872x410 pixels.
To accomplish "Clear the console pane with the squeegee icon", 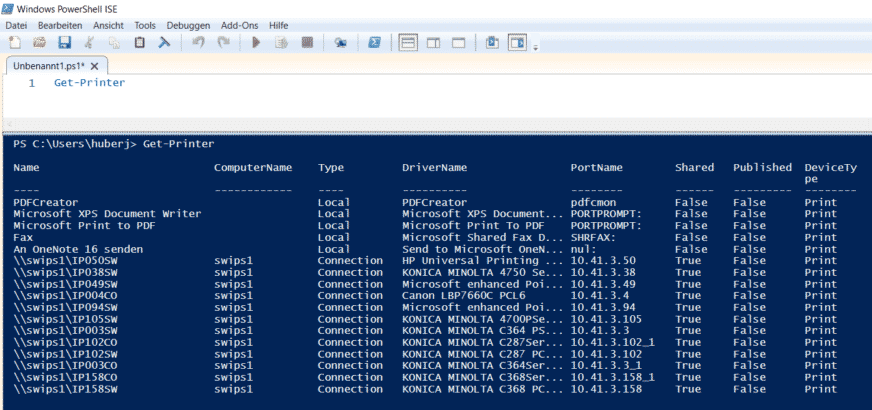I will (x=164, y=43).
